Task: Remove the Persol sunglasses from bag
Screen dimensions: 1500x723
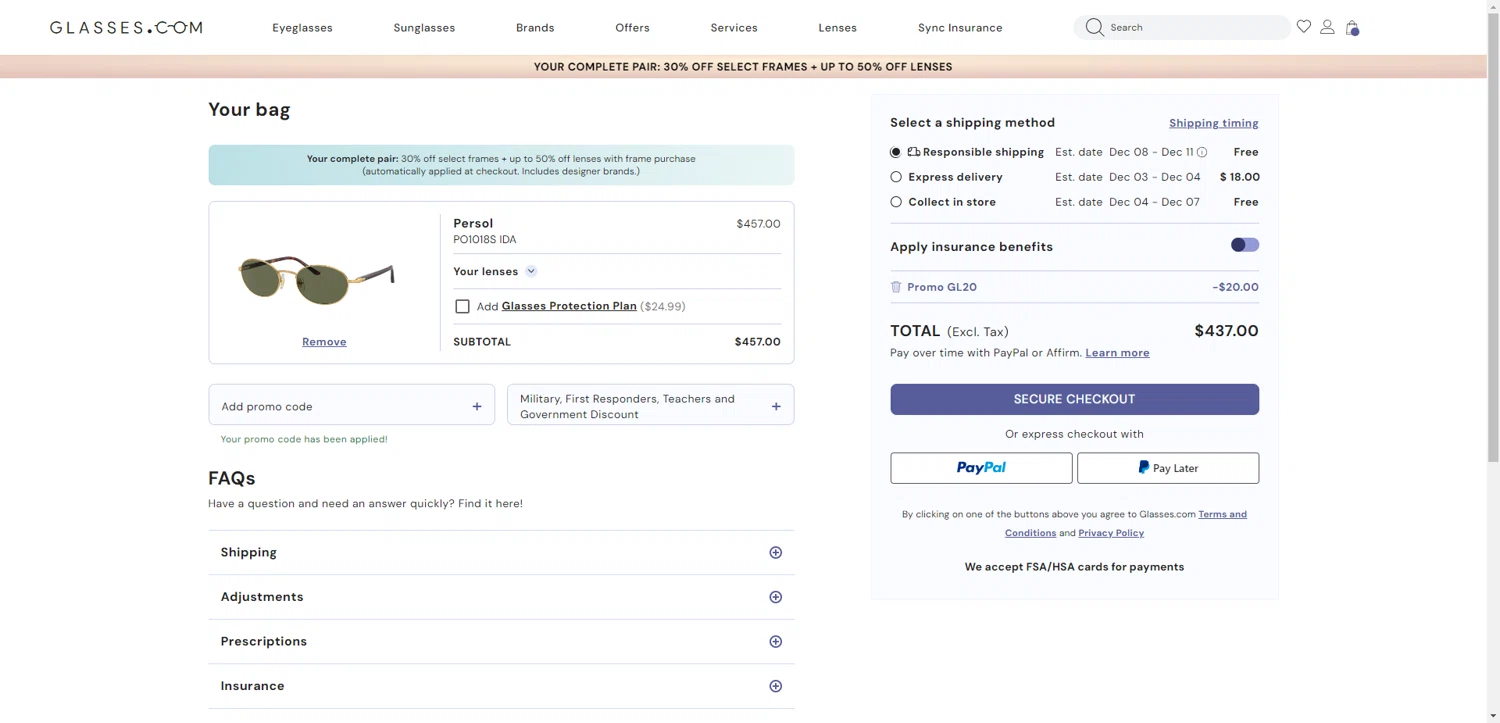Action: [x=324, y=342]
